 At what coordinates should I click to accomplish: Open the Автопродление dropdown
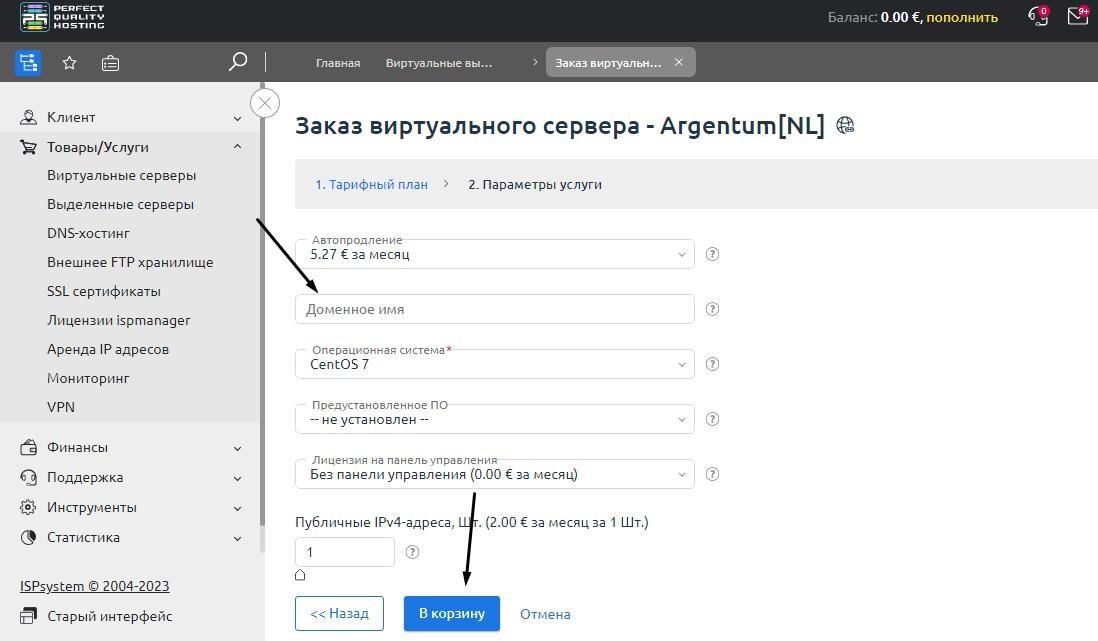(x=494, y=254)
